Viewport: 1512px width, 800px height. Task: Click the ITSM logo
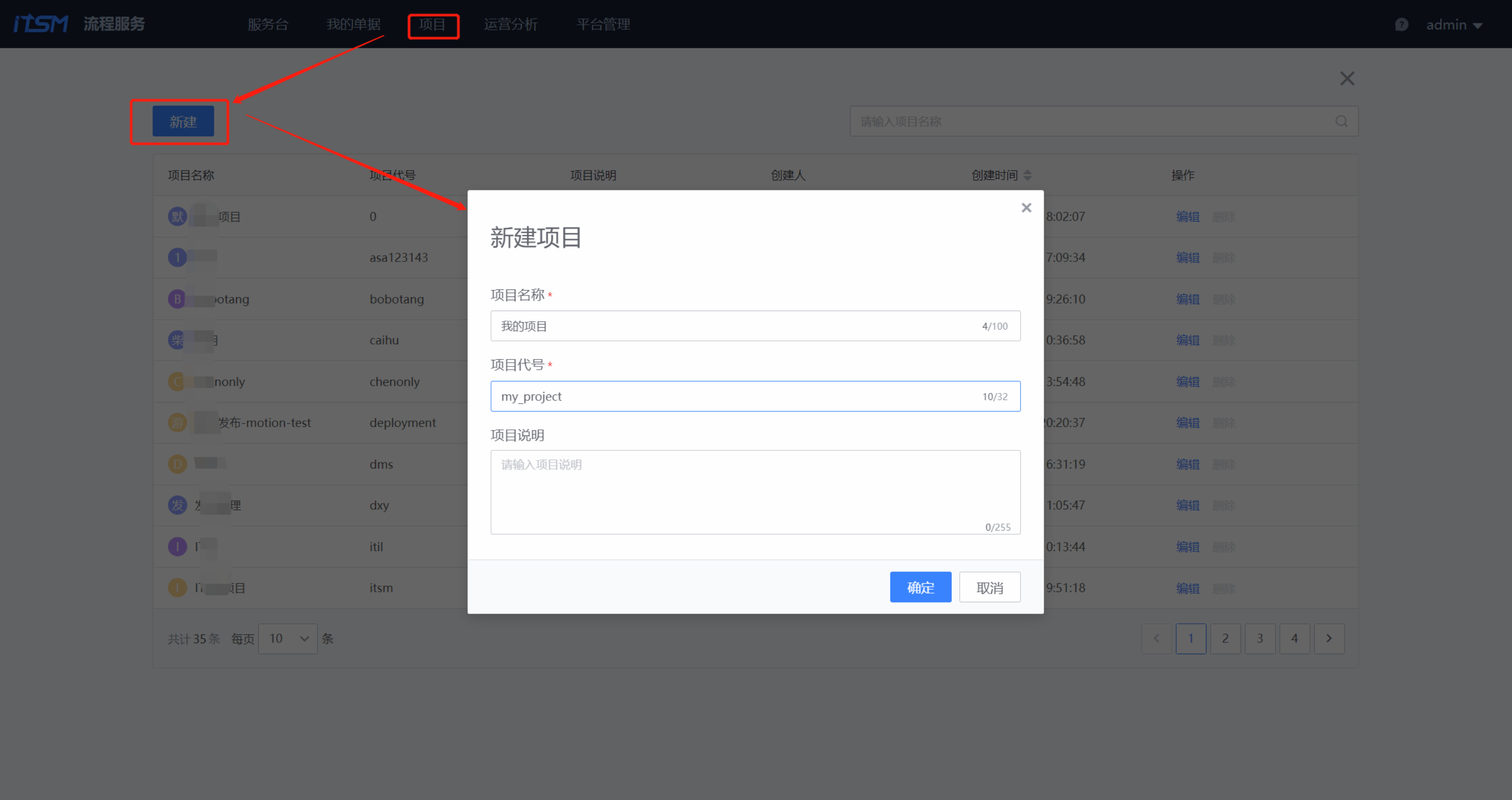(x=41, y=24)
